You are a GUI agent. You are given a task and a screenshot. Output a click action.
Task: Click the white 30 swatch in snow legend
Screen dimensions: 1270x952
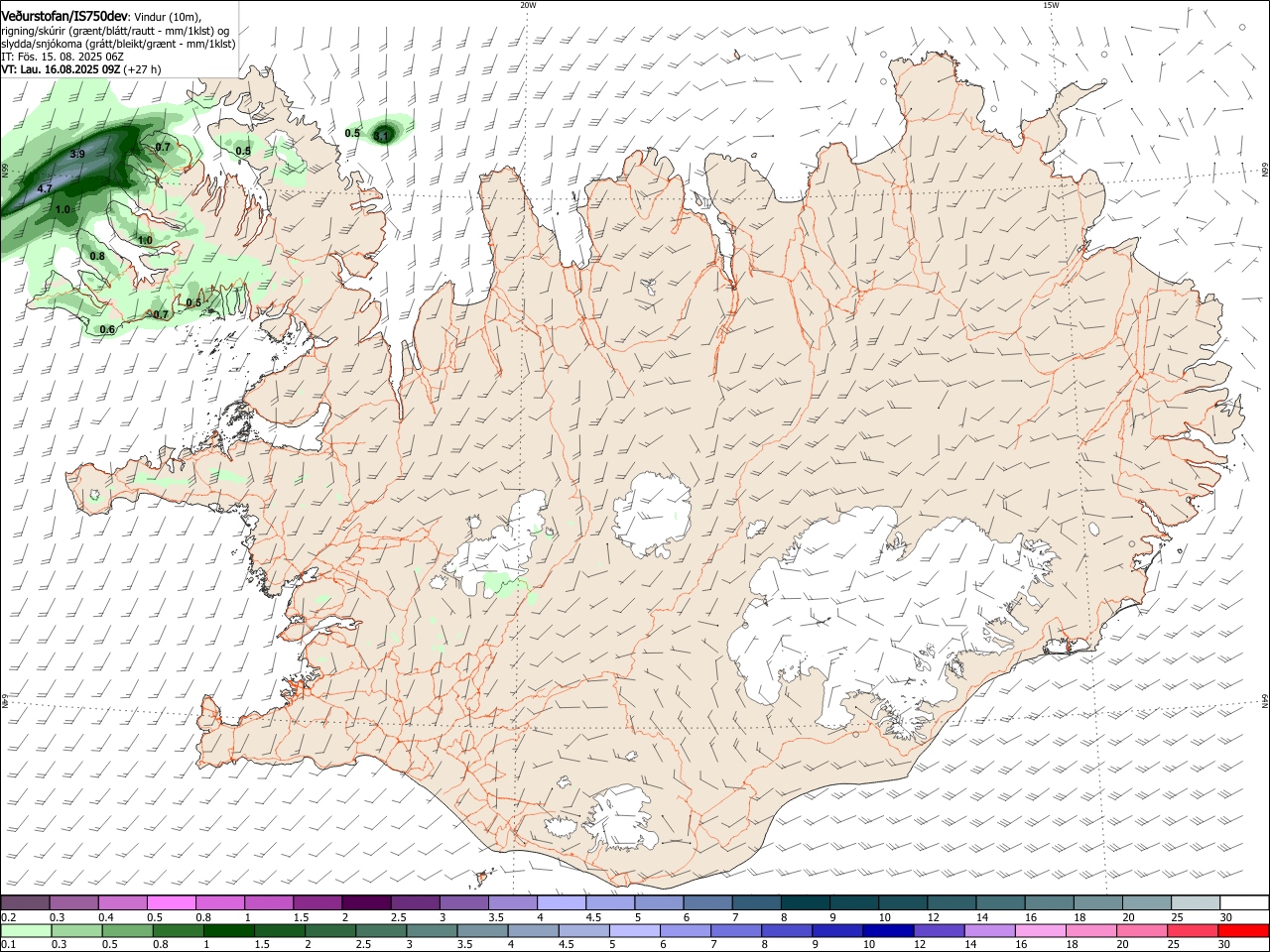(x=1243, y=903)
